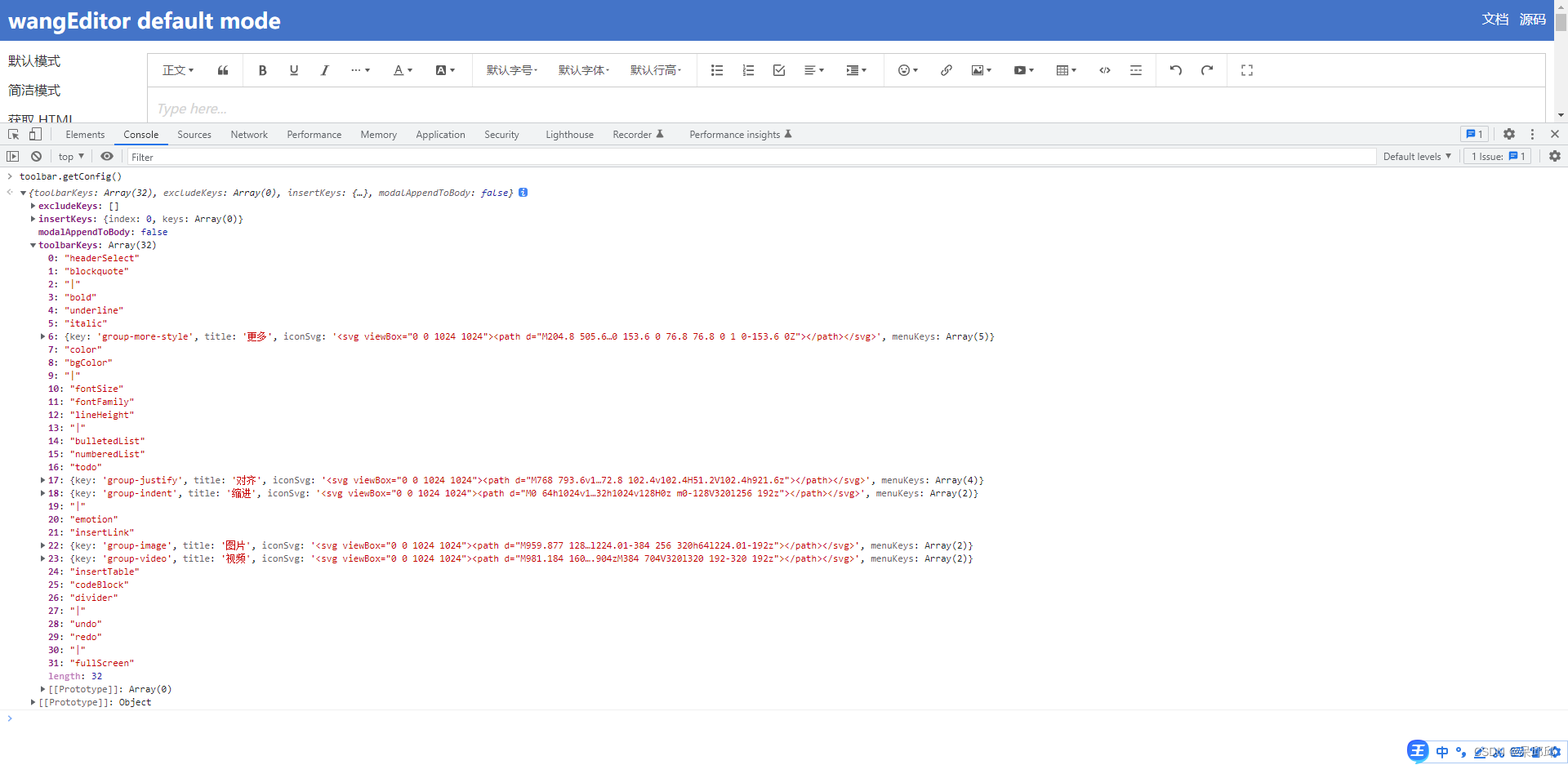This screenshot has height=765, width=1568.
Task: Open the 源码 source code link
Action: 1533,20
